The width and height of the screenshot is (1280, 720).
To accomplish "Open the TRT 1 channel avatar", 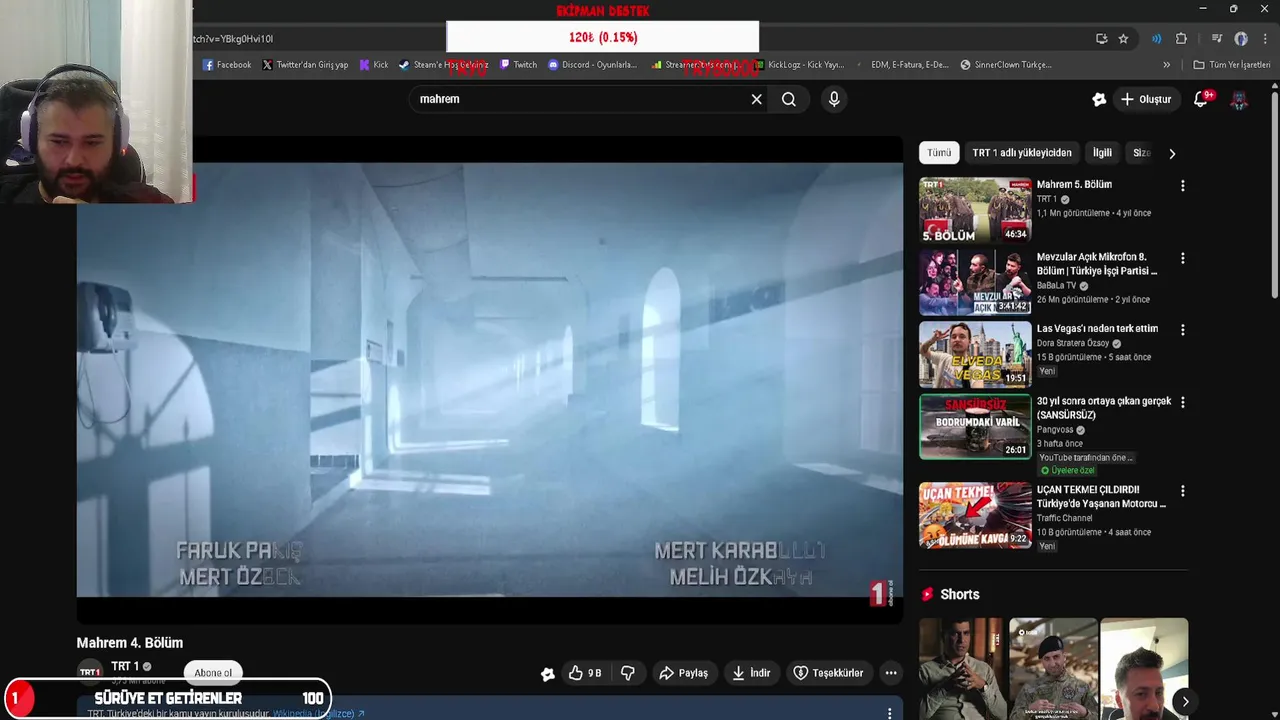I will click(x=89, y=672).
